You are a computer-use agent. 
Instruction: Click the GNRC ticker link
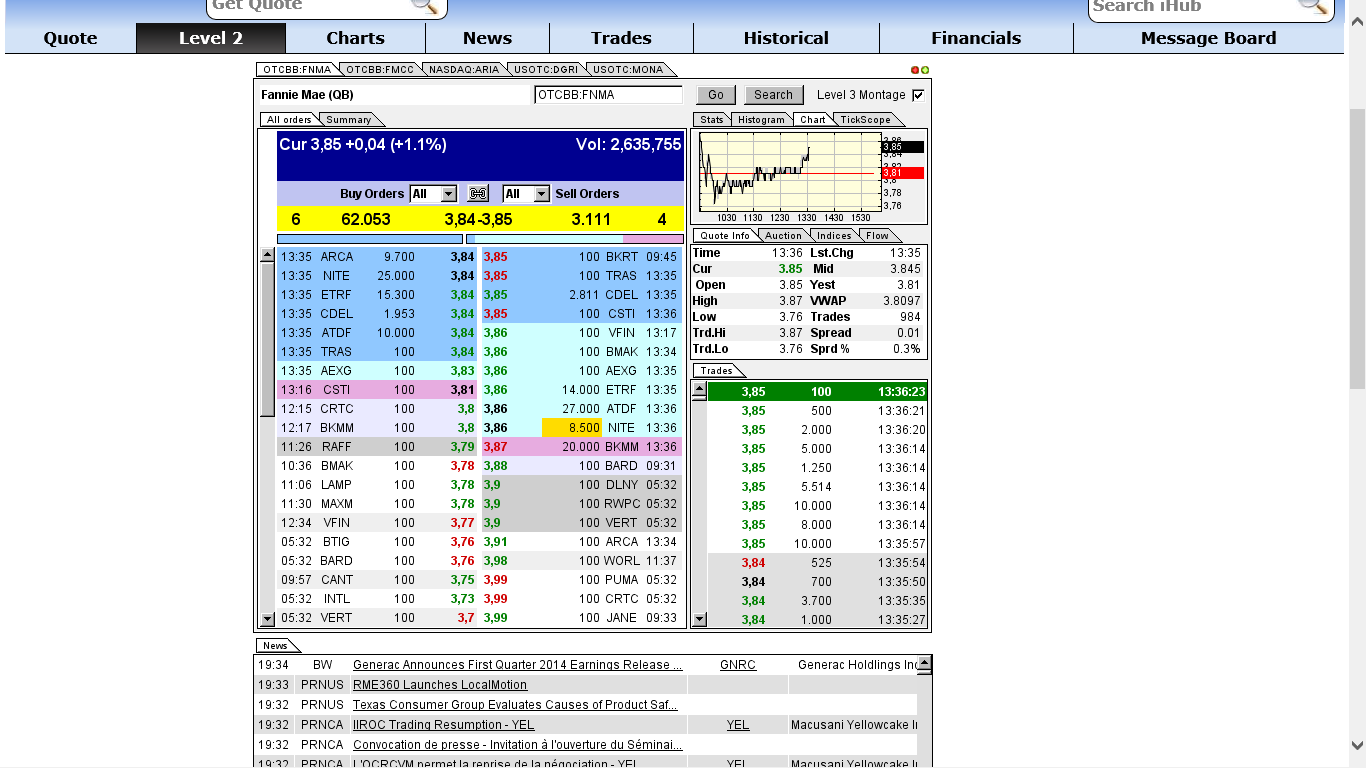click(738, 665)
